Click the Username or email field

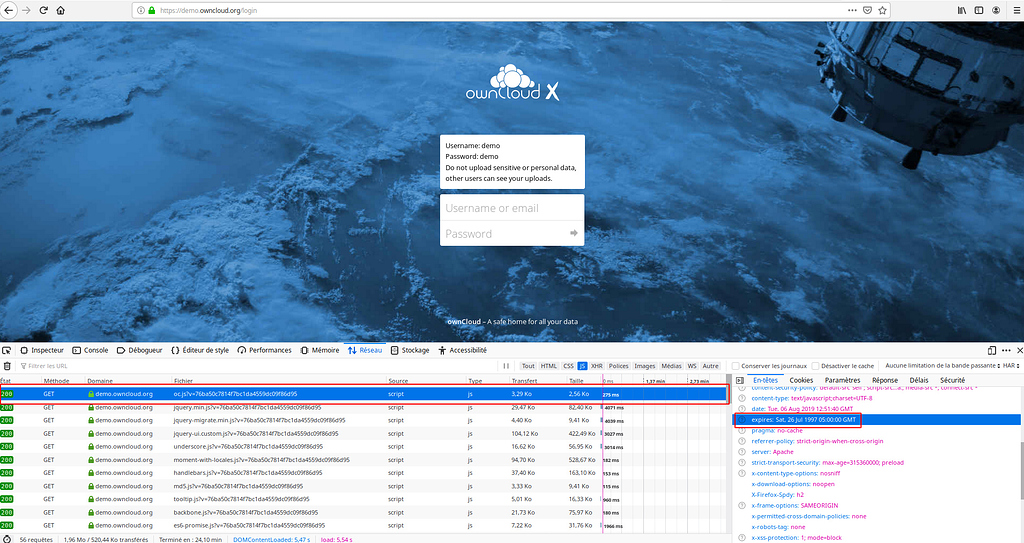[x=512, y=208]
